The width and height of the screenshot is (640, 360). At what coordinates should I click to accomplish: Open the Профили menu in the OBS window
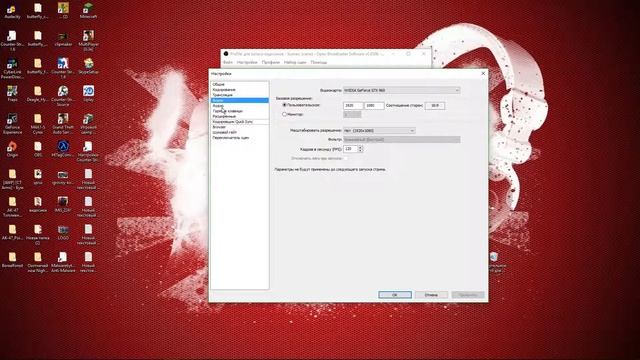pyautogui.click(x=271, y=62)
